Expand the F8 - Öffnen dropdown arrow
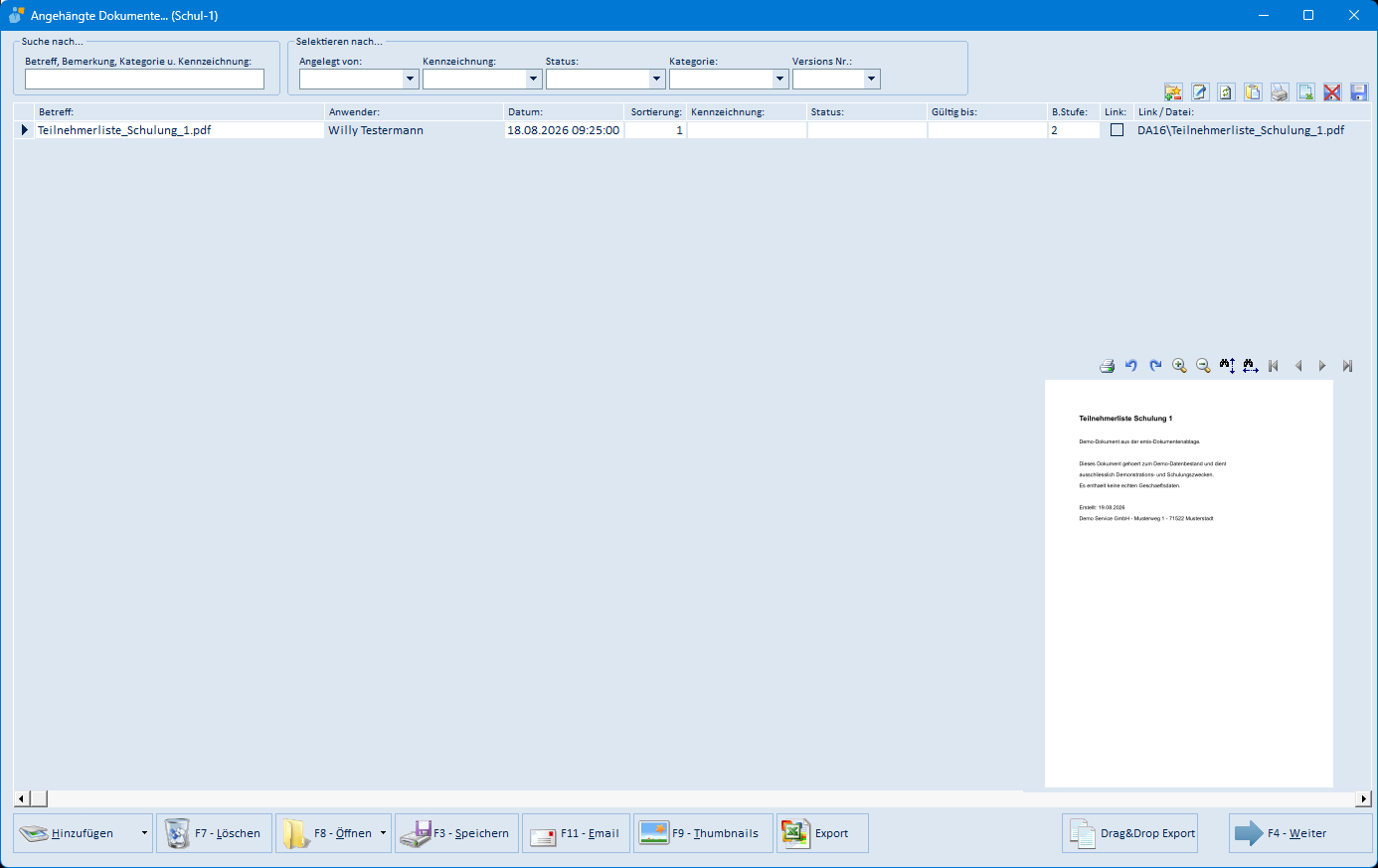The image size is (1378, 868). 383,833
